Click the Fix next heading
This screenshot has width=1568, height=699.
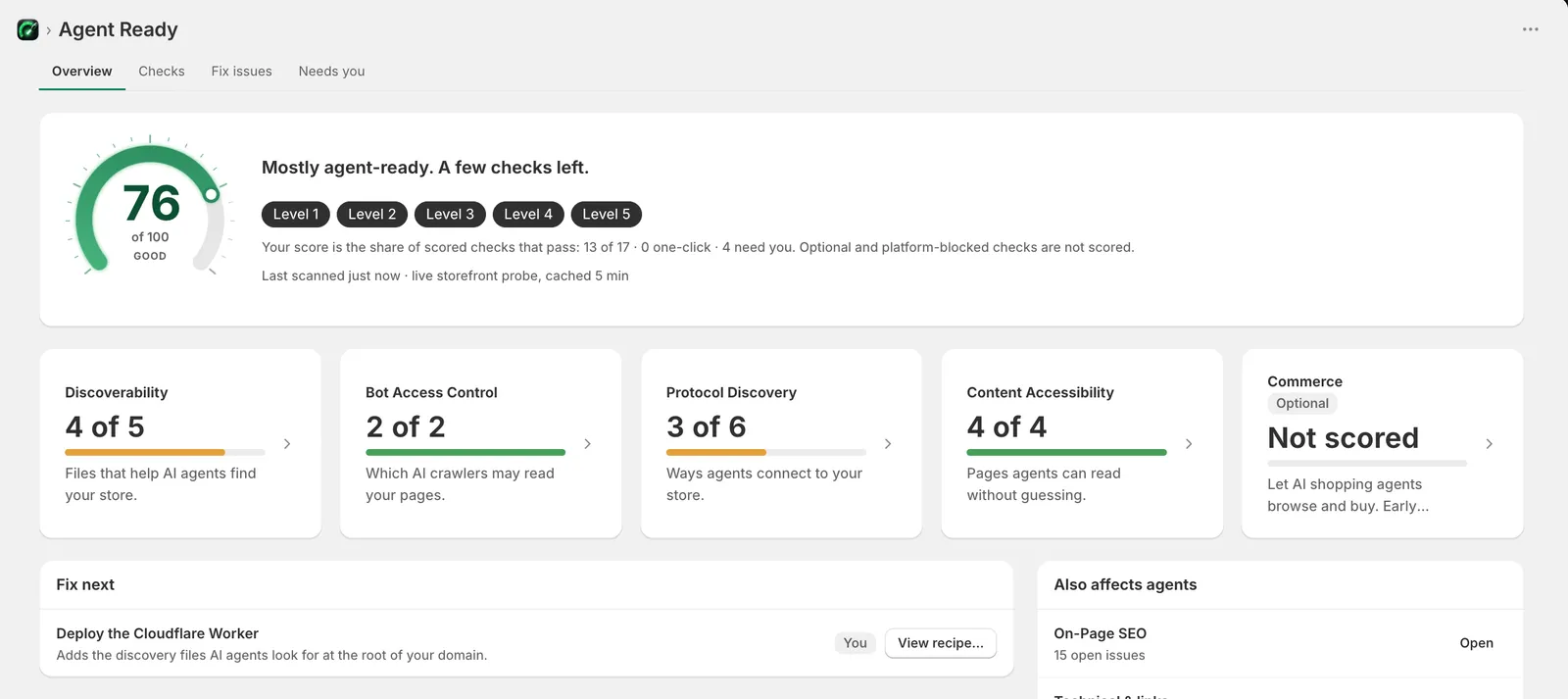click(85, 584)
